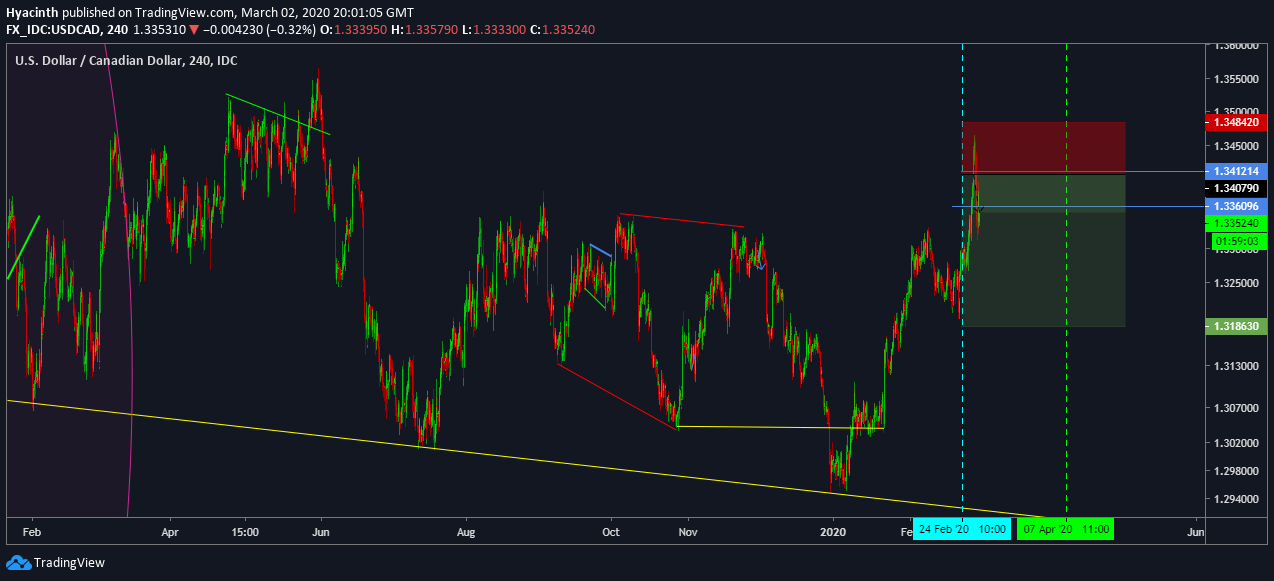Select the thick green line near February
This screenshot has height=581, width=1274.
[x=23, y=247]
